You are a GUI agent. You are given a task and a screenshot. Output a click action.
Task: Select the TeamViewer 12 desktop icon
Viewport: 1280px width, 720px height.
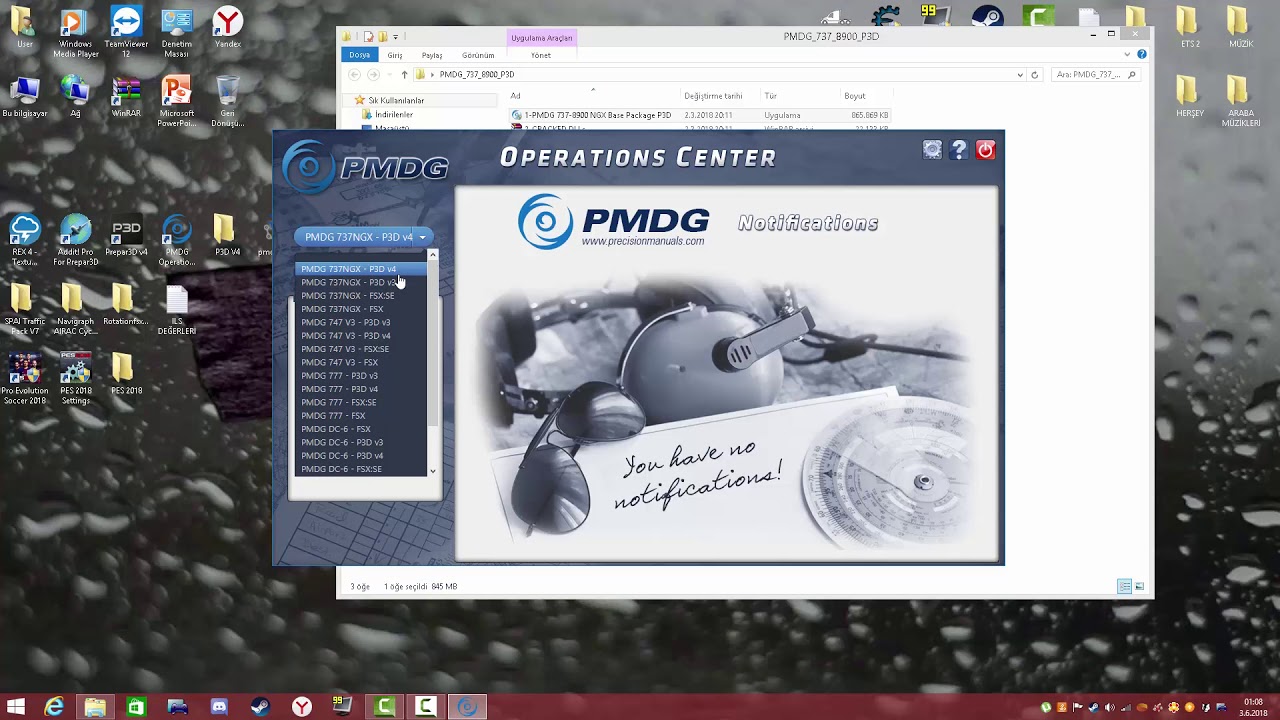[x=126, y=32]
